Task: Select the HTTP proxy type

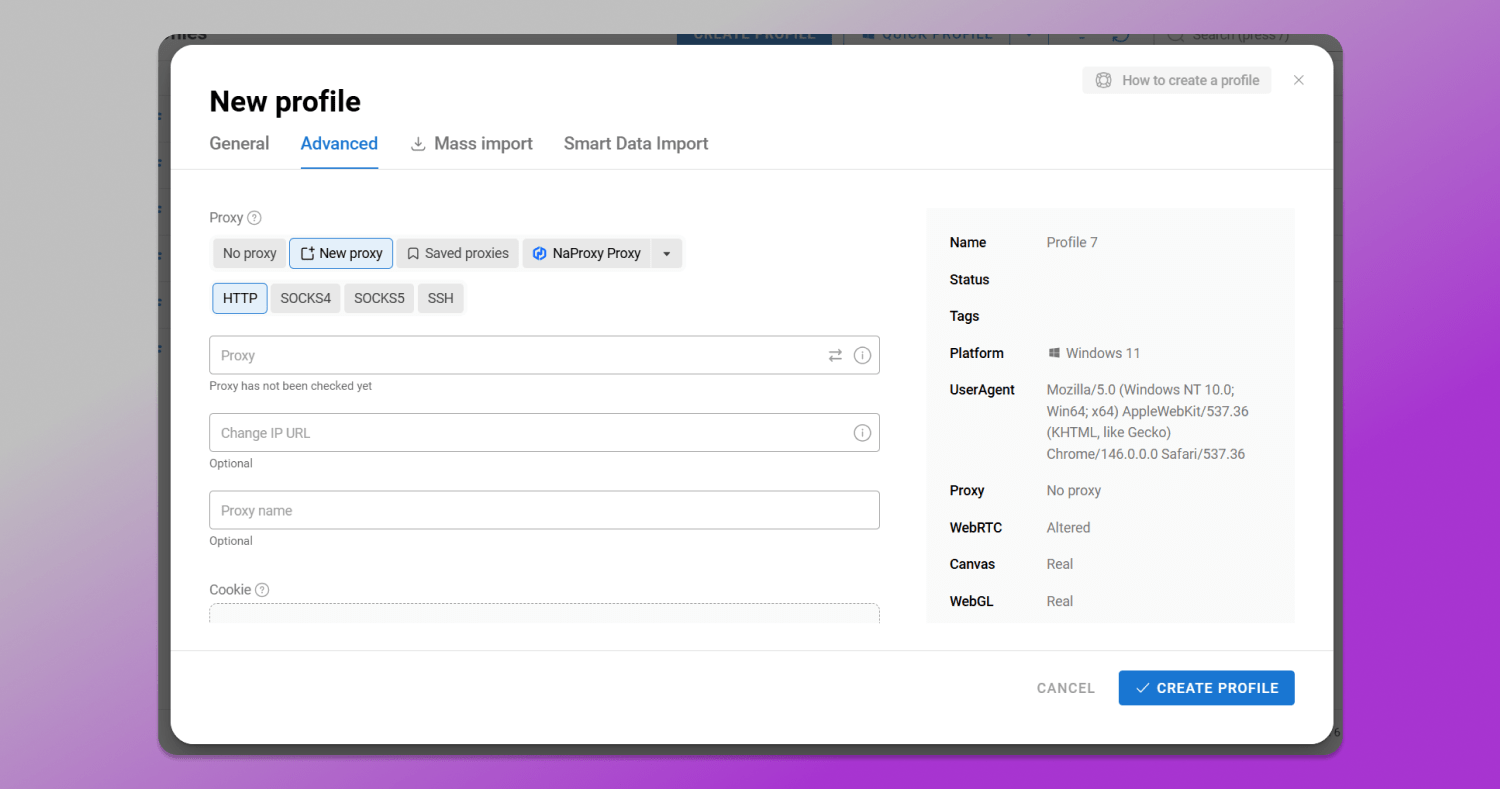Action: click(x=240, y=298)
